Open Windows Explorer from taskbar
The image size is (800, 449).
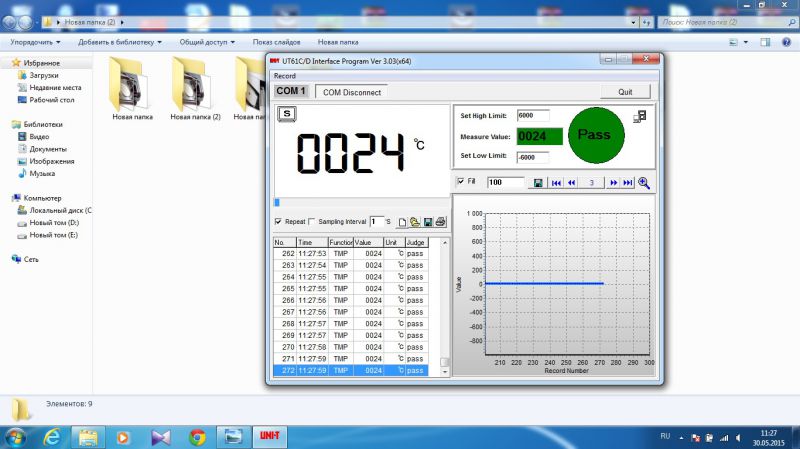(x=88, y=437)
